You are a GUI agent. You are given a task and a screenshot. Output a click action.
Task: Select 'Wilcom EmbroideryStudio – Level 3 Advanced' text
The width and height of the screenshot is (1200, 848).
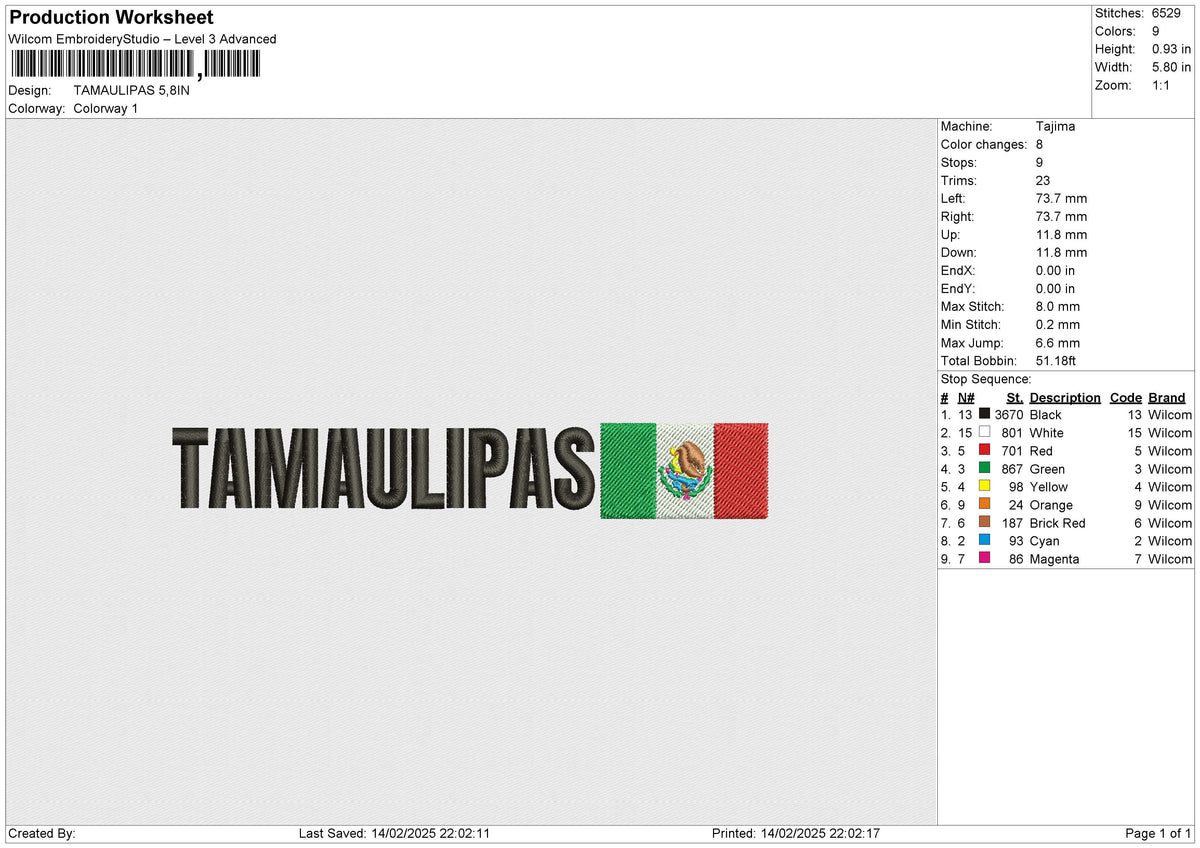coord(142,39)
